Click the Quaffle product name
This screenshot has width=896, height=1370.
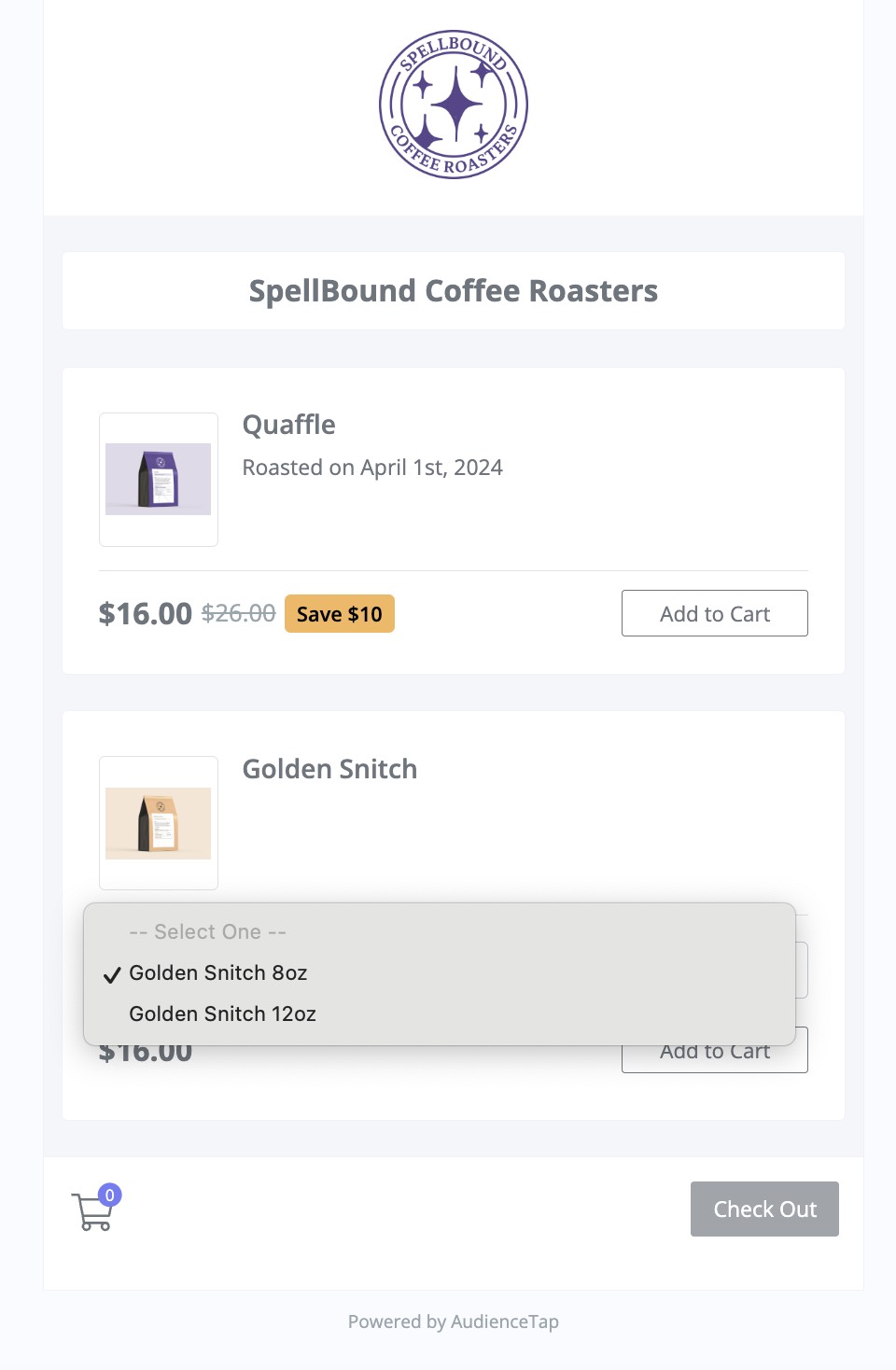(x=289, y=425)
